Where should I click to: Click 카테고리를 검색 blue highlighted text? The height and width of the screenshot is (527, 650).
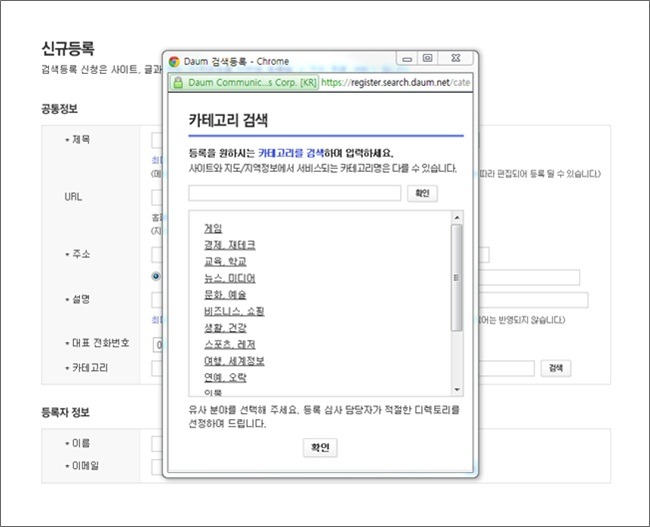pos(291,153)
